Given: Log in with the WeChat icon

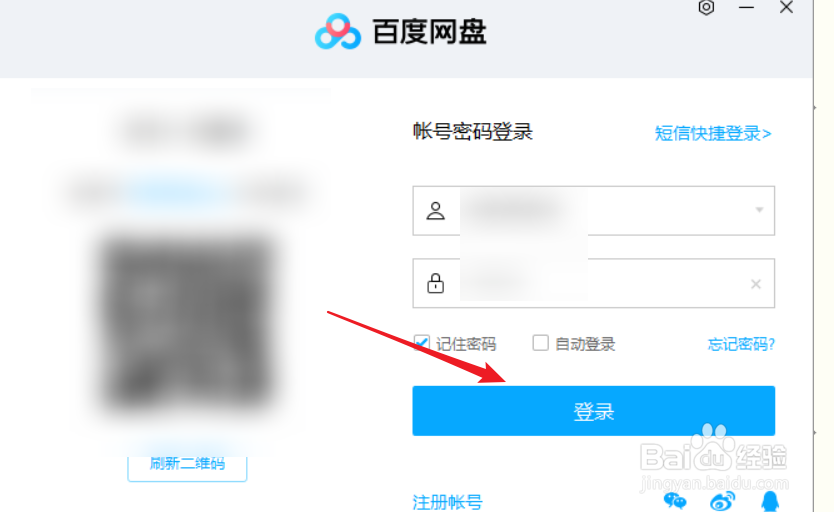Looking at the screenshot, I should point(675,501).
